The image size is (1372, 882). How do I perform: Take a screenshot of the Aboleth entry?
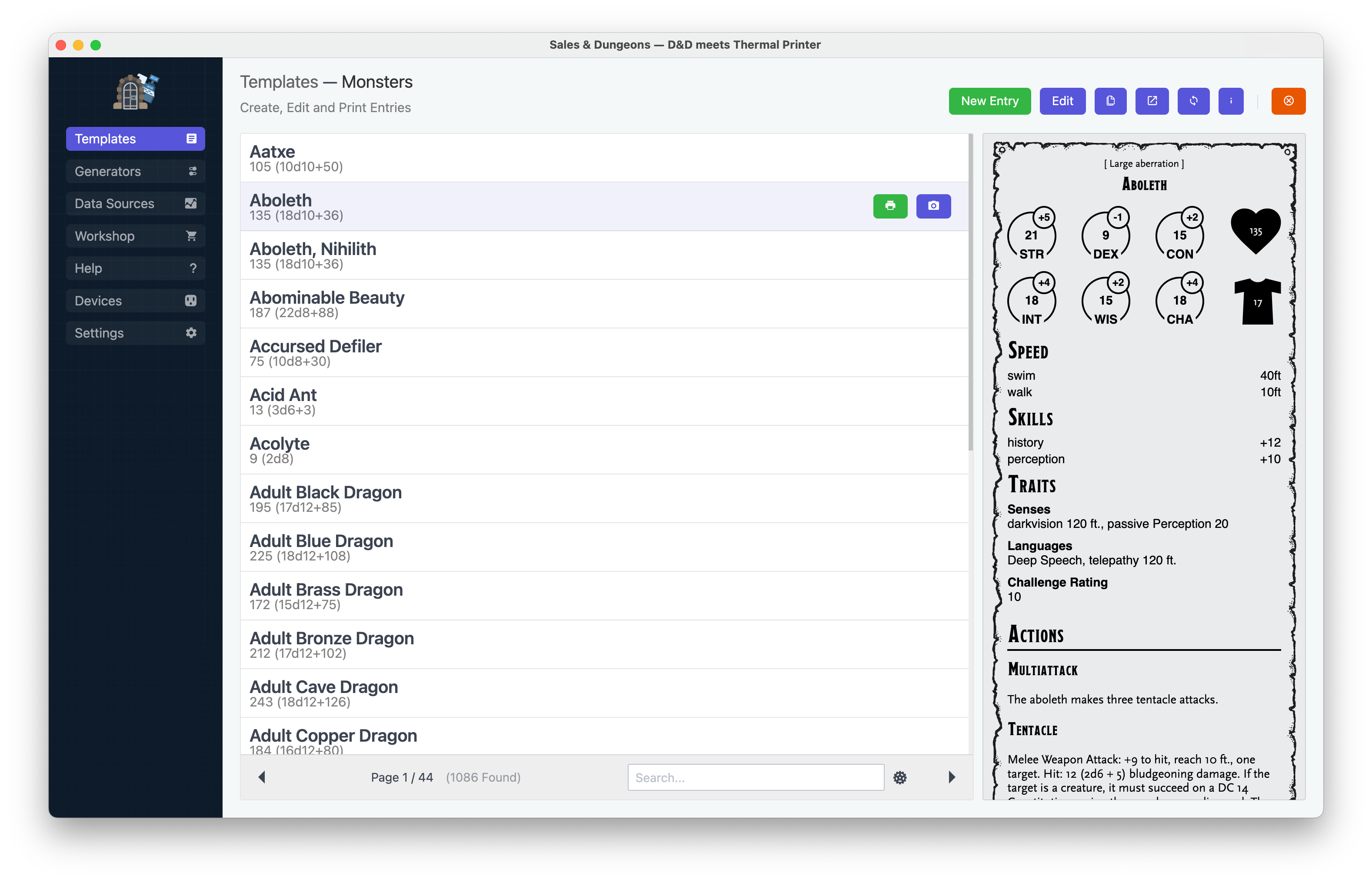pos(933,206)
